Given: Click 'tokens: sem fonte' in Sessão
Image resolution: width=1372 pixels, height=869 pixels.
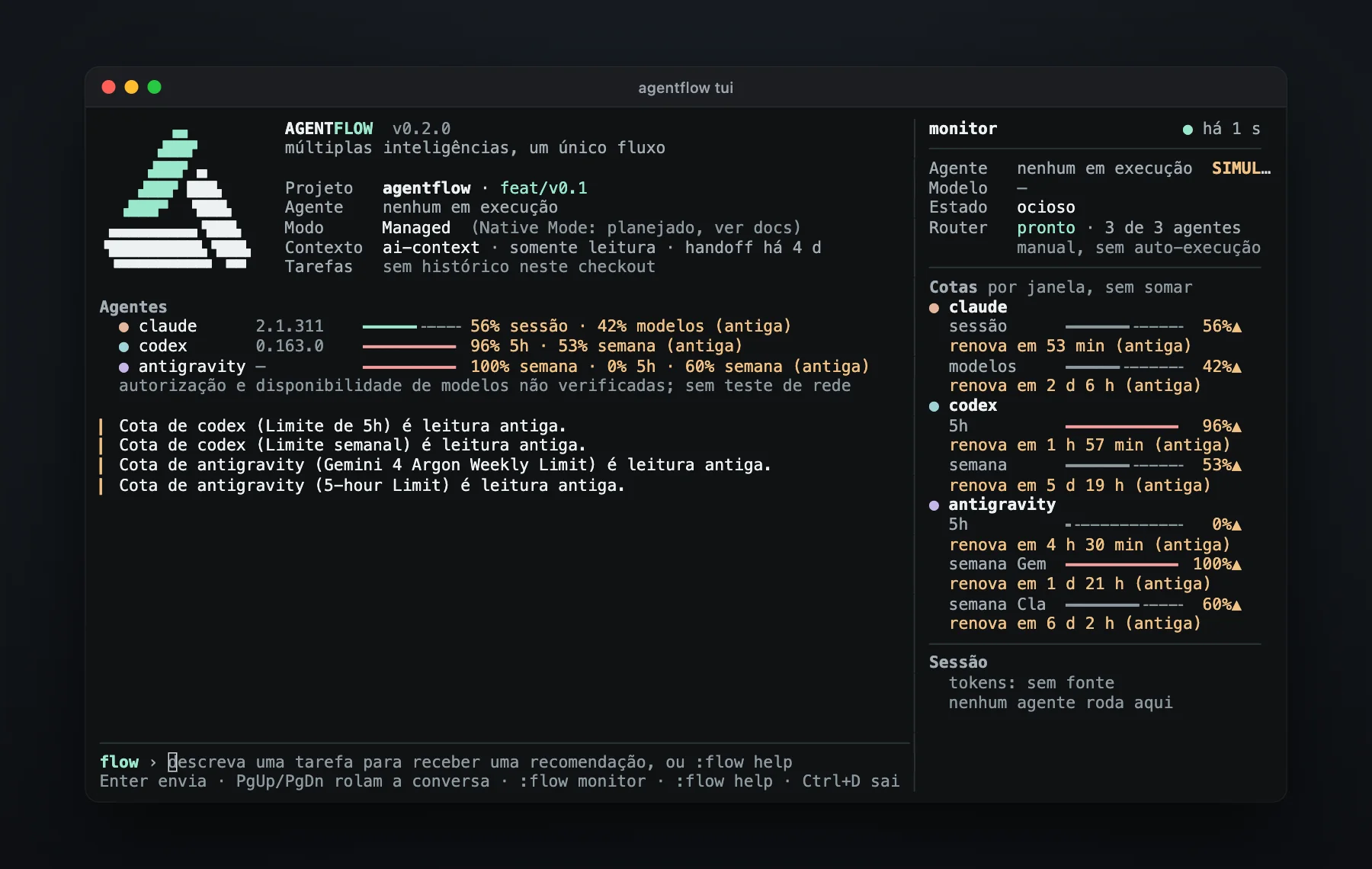Looking at the screenshot, I should point(1031,683).
